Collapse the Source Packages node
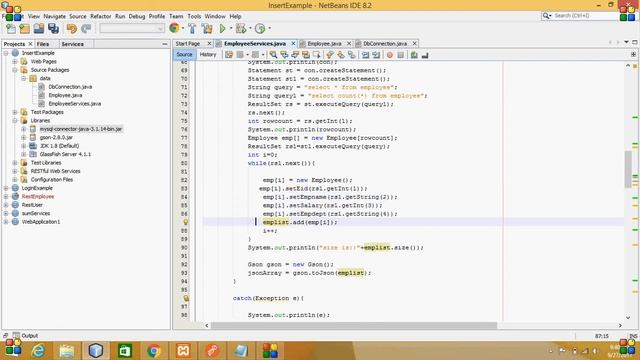640x360 pixels. [15, 70]
